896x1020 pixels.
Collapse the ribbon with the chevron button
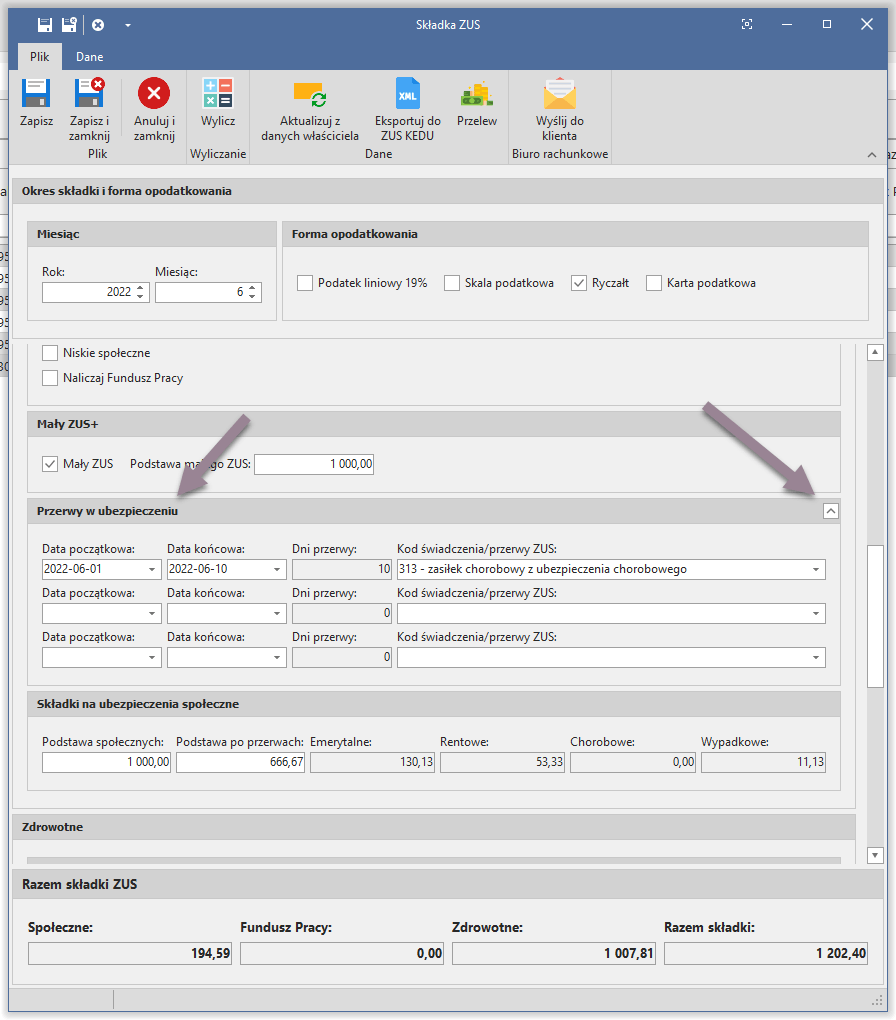coord(872,155)
